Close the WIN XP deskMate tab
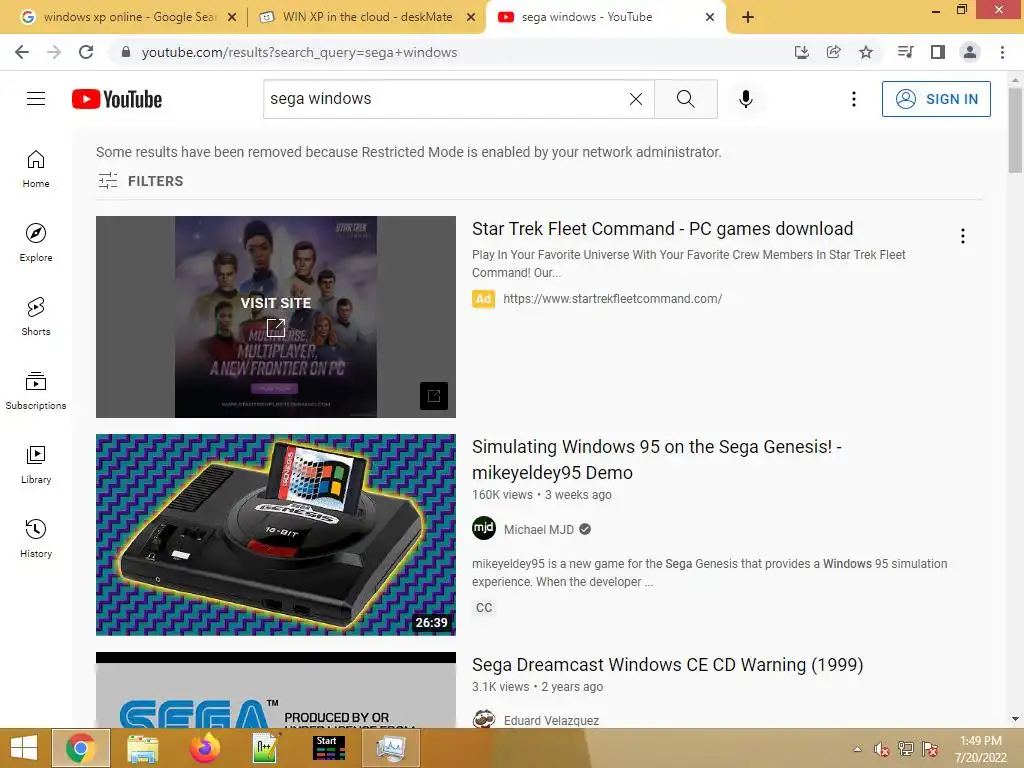This screenshot has height=768, width=1024. click(471, 18)
